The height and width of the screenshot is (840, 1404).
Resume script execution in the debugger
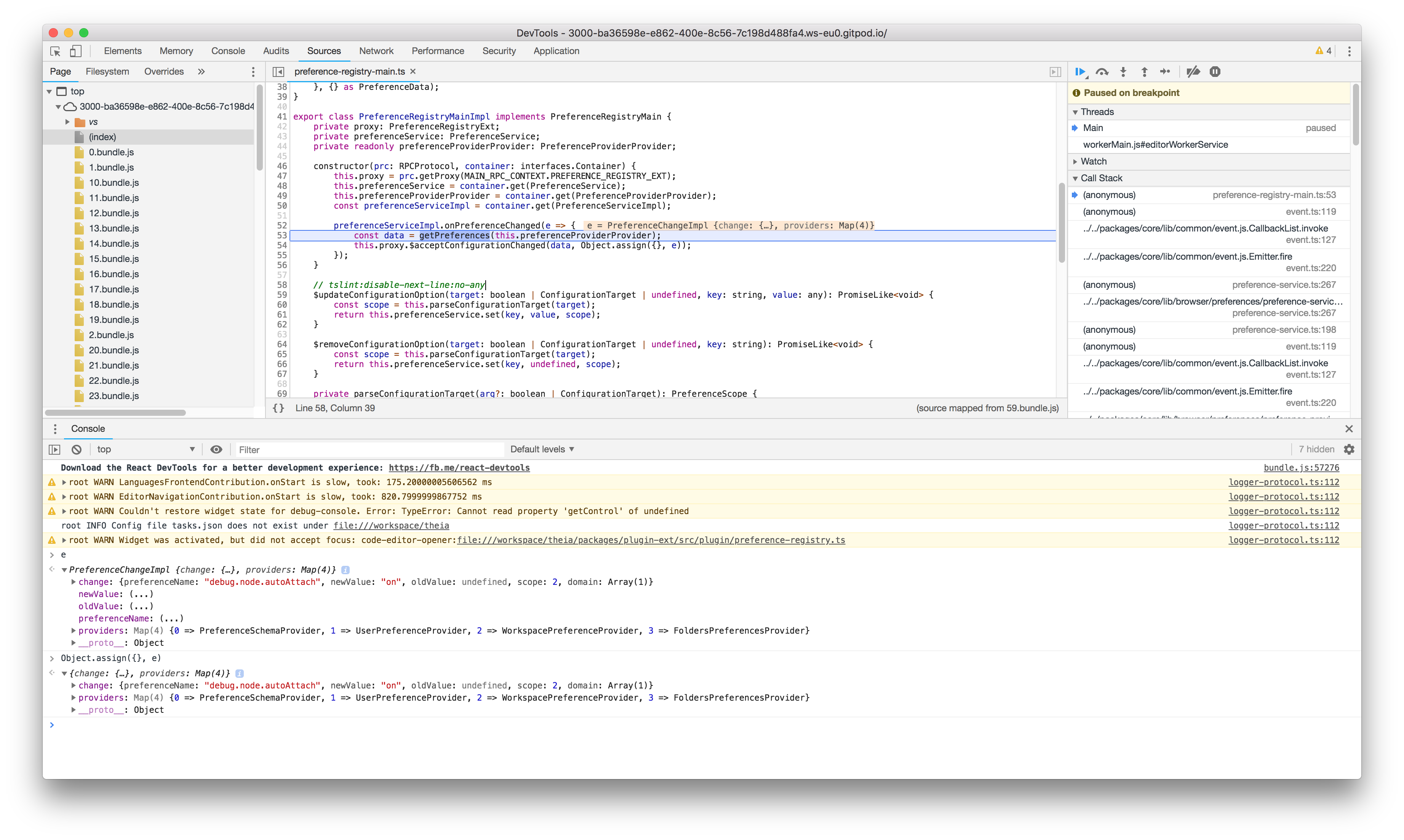coord(1080,72)
